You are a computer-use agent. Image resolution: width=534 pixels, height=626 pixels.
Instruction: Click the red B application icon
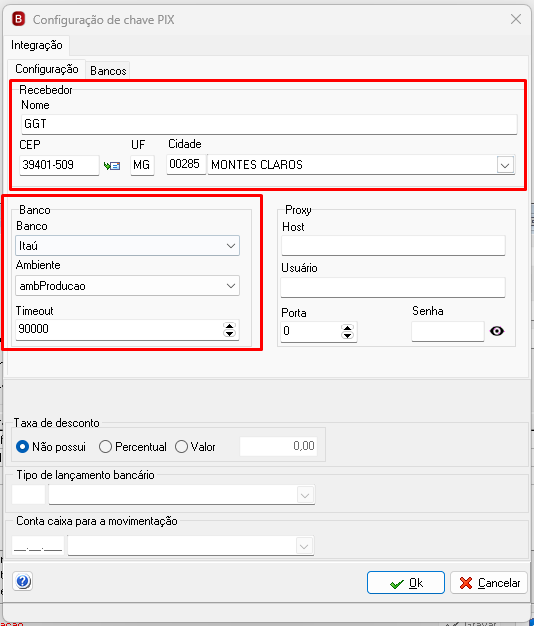click(18, 19)
